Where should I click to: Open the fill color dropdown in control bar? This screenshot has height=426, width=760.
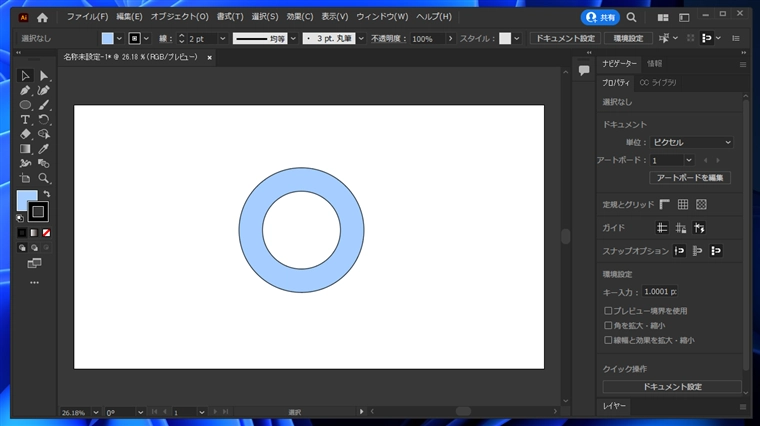(x=119, y=38)
